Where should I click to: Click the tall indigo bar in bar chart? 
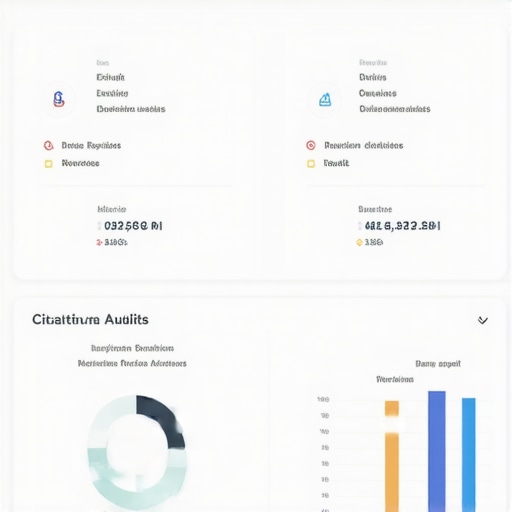(x=437, y=452)
